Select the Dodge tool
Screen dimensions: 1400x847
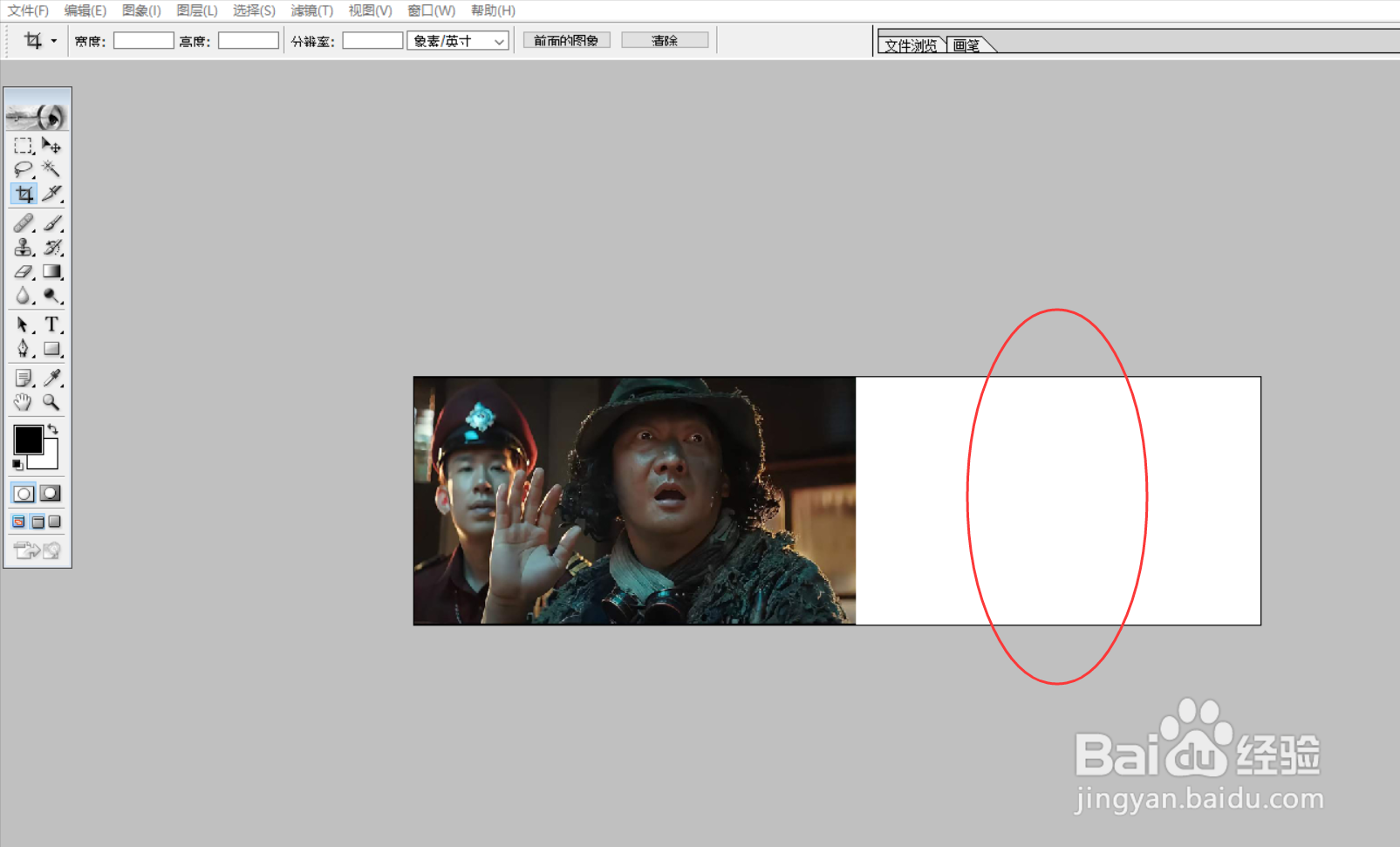tap(51, 297)
